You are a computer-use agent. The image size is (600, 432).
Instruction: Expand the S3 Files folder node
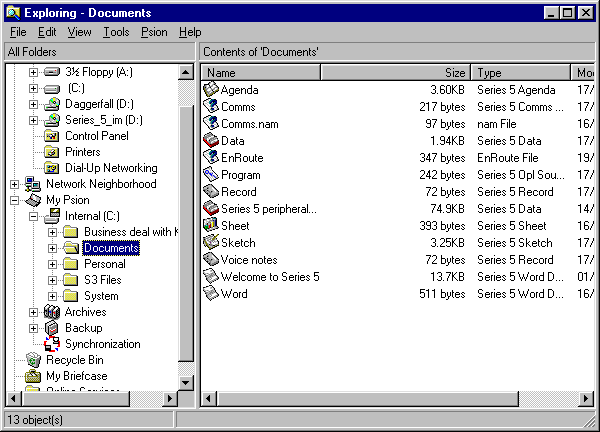[x=52, y=280]
